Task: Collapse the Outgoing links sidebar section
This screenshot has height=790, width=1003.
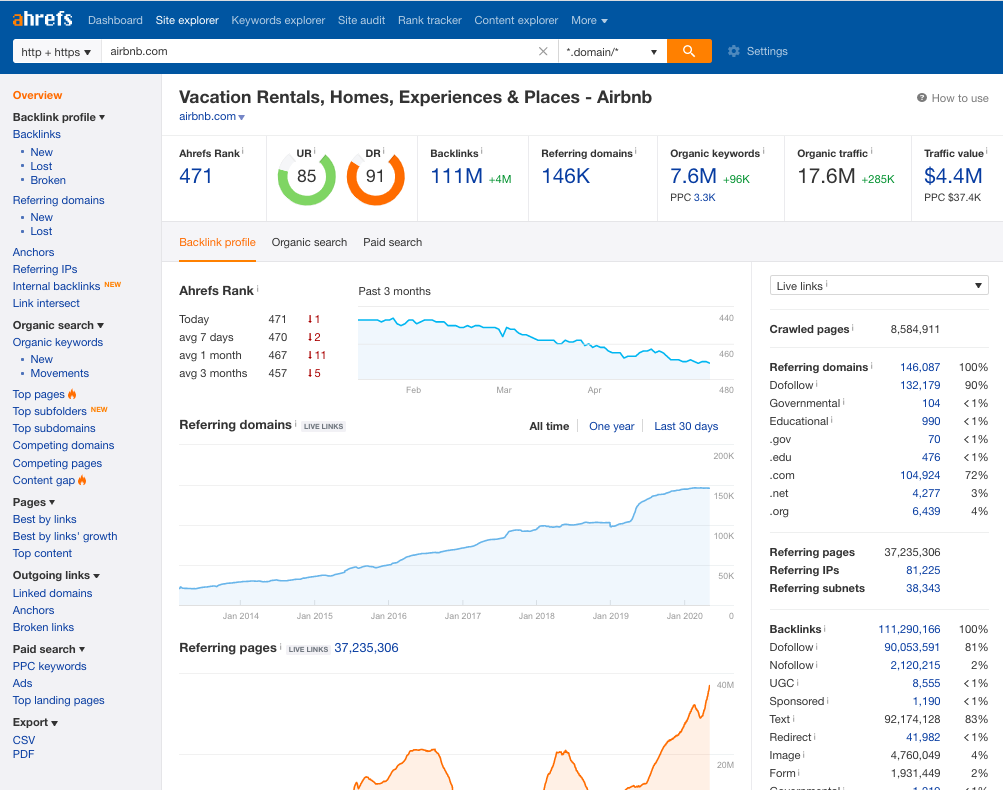Action: 56,575
